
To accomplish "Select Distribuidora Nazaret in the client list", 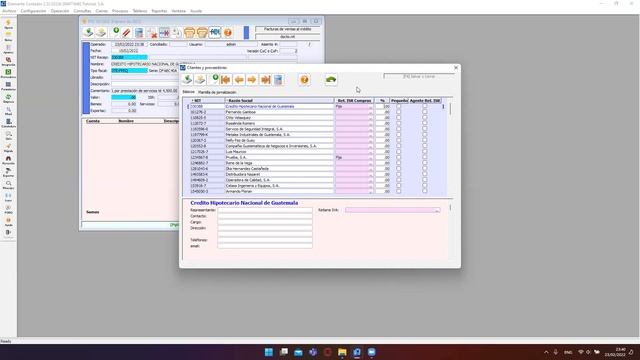I will click(x=280, y=174).
